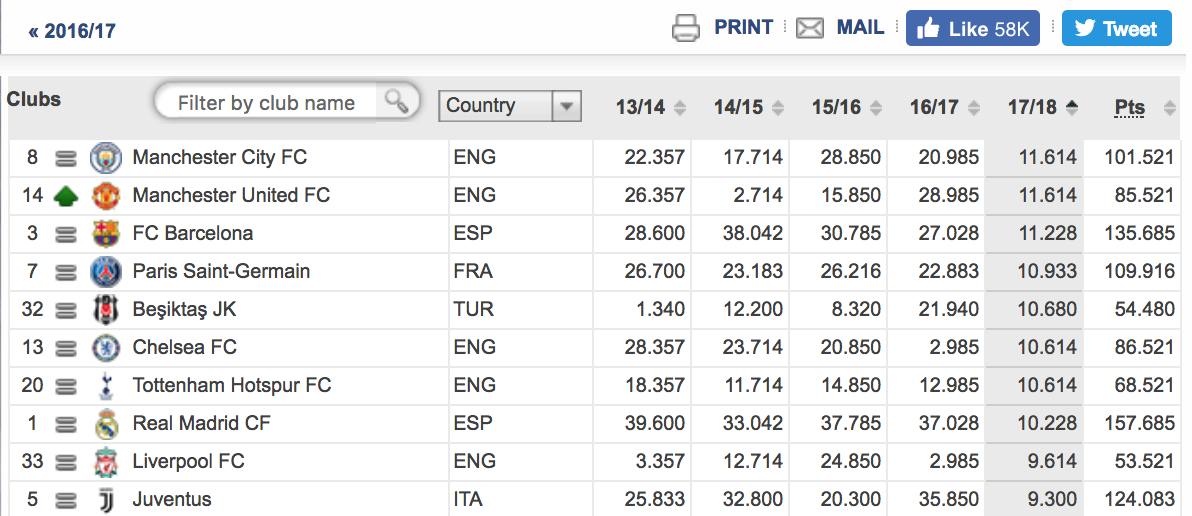The width and height of the screenshot is (1192, 516).
Task: Click the MAIL link
Action: (x=861, y=27)
